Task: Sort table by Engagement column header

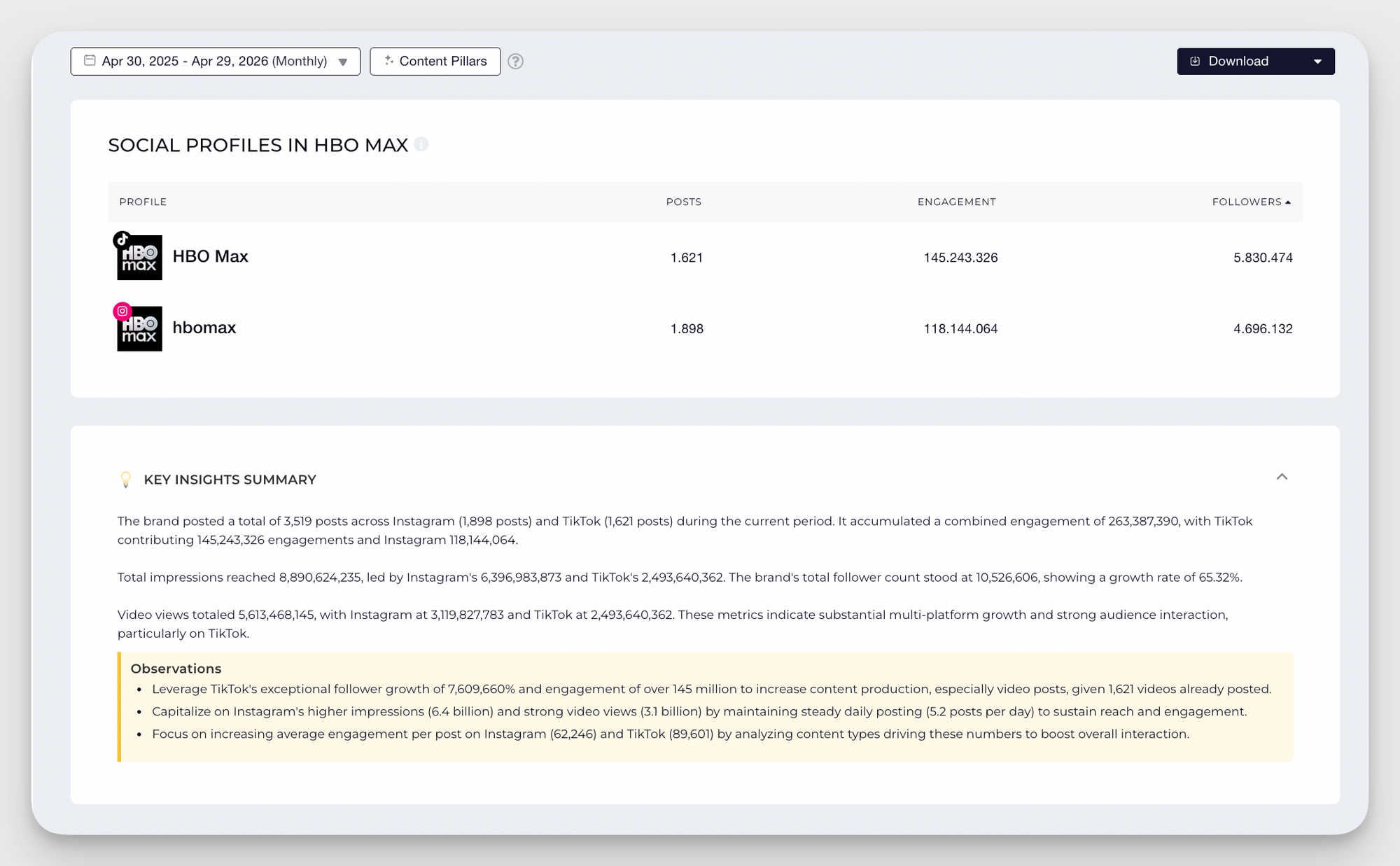Action: [956, 202]
